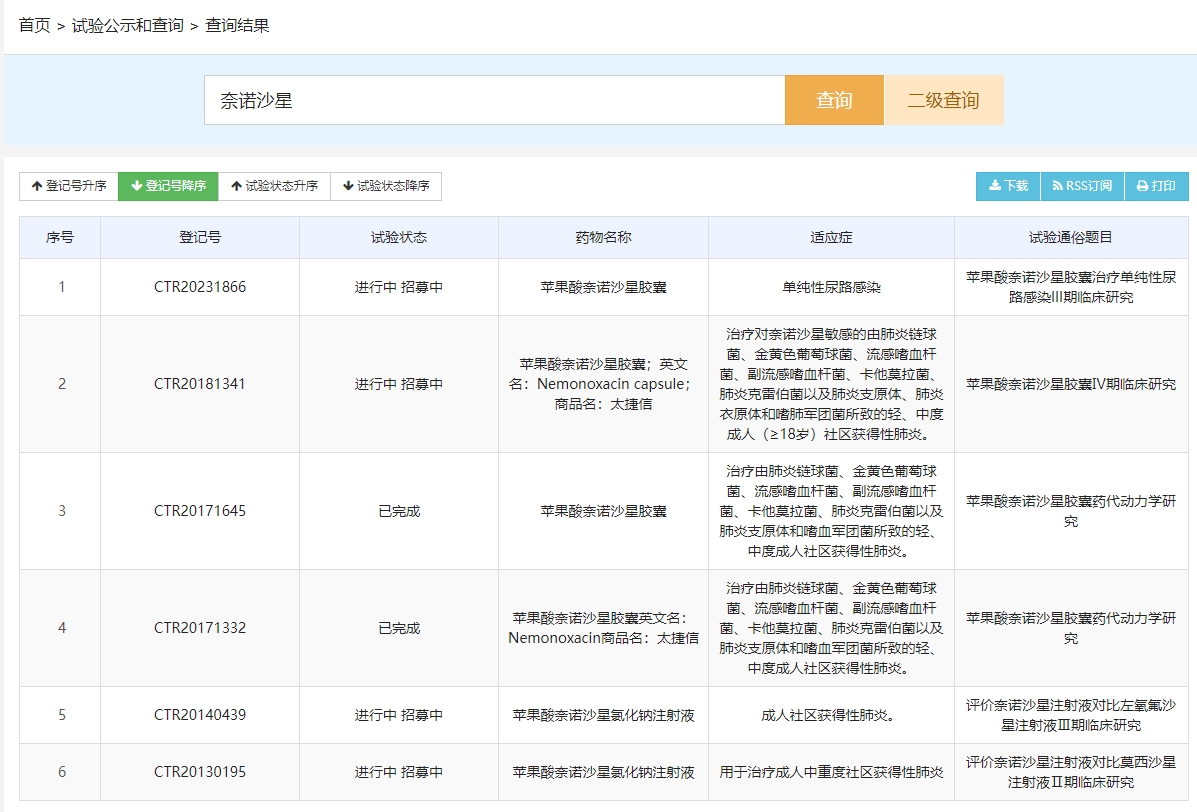Image resolution: width=1197 pixels, height=812 pixels.
Task: Open 二级查询 advanced search
Action: [x=944, y=100]
